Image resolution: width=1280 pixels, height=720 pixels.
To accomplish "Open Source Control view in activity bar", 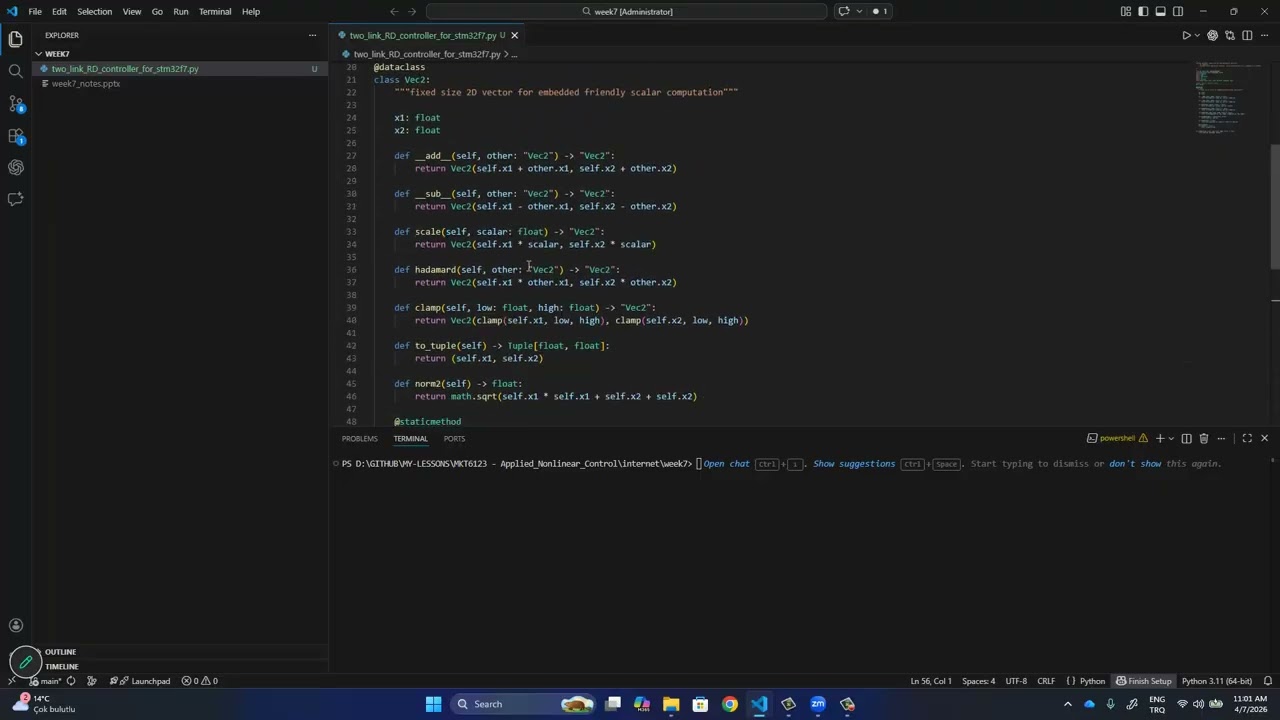I will tap(15, 103).
